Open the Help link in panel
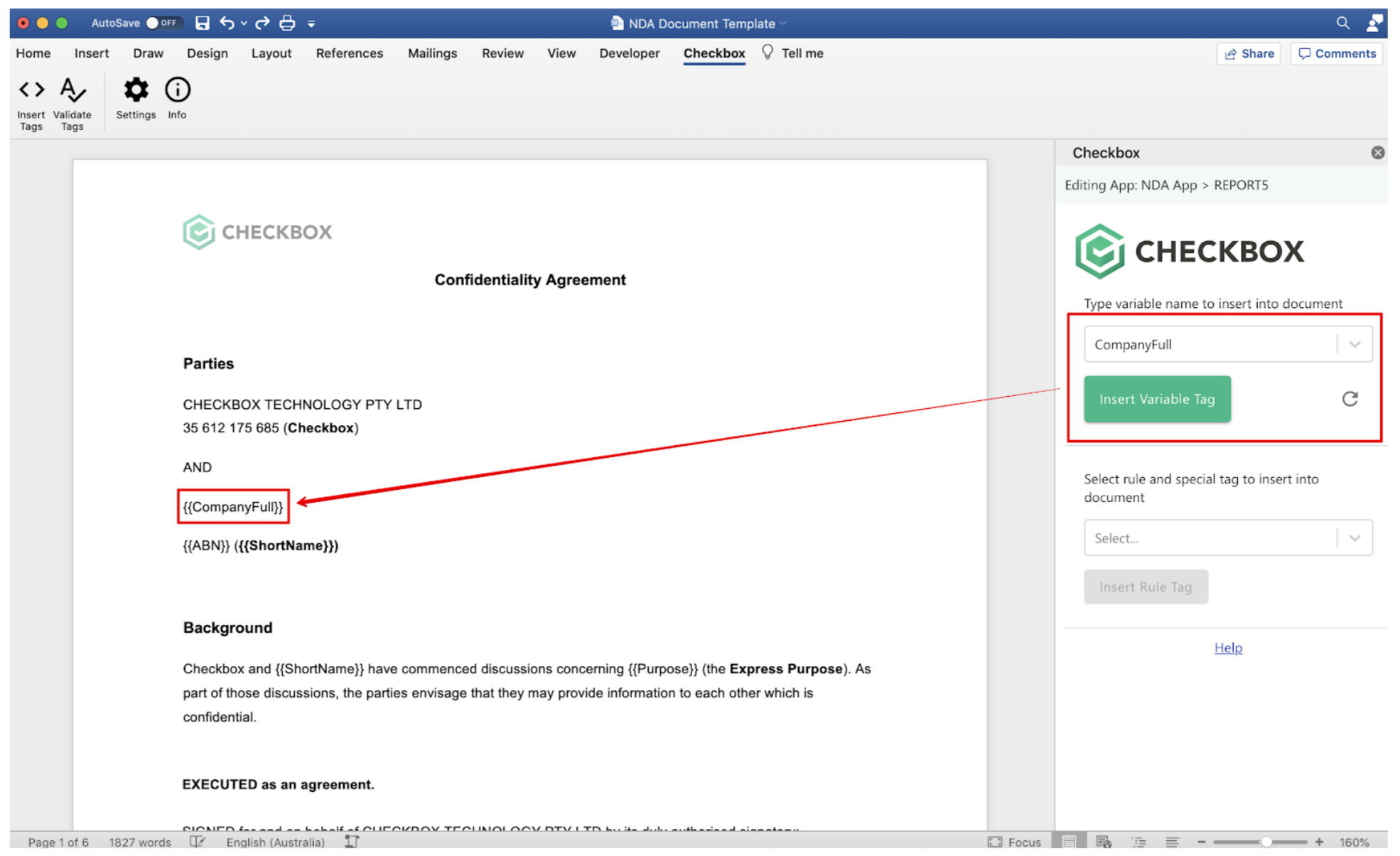 pos(1227,648)
